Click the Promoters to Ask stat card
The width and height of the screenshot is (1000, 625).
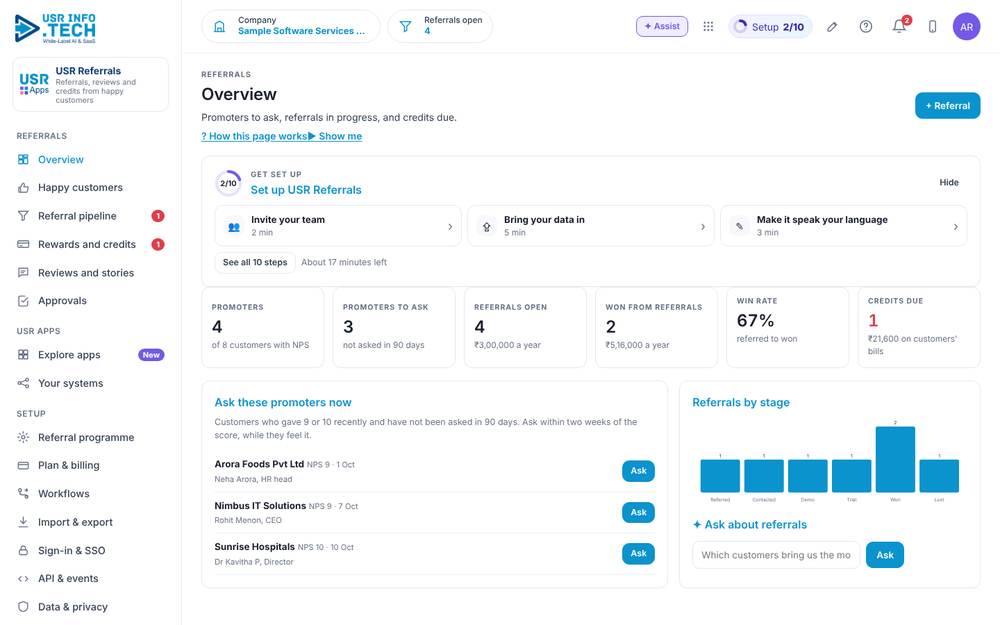pyautogui.click(x=394, y=327)
